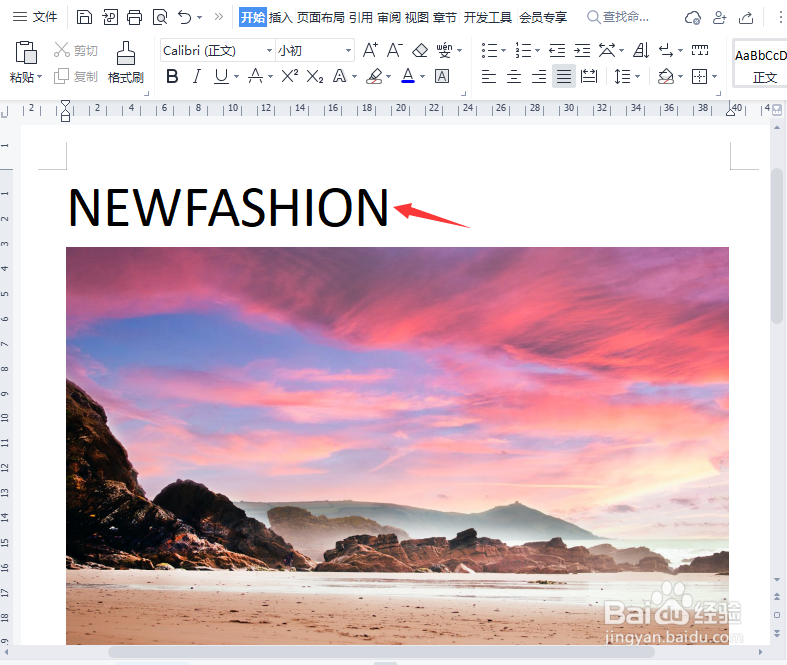Click the numbered list icon
Screen dimensions: 787x665
click(523, 50)
